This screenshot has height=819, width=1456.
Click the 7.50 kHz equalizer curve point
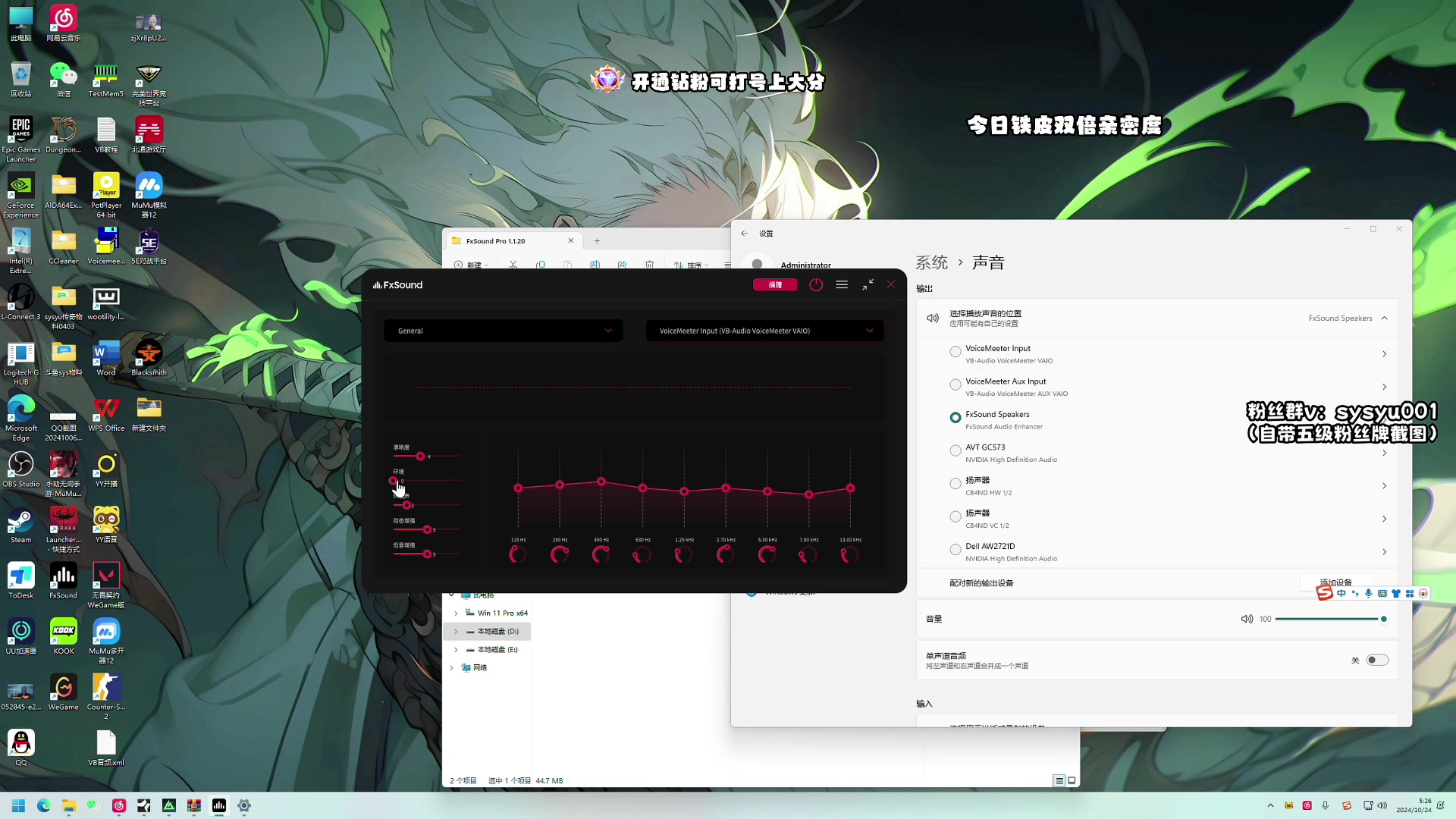(809, 494)
